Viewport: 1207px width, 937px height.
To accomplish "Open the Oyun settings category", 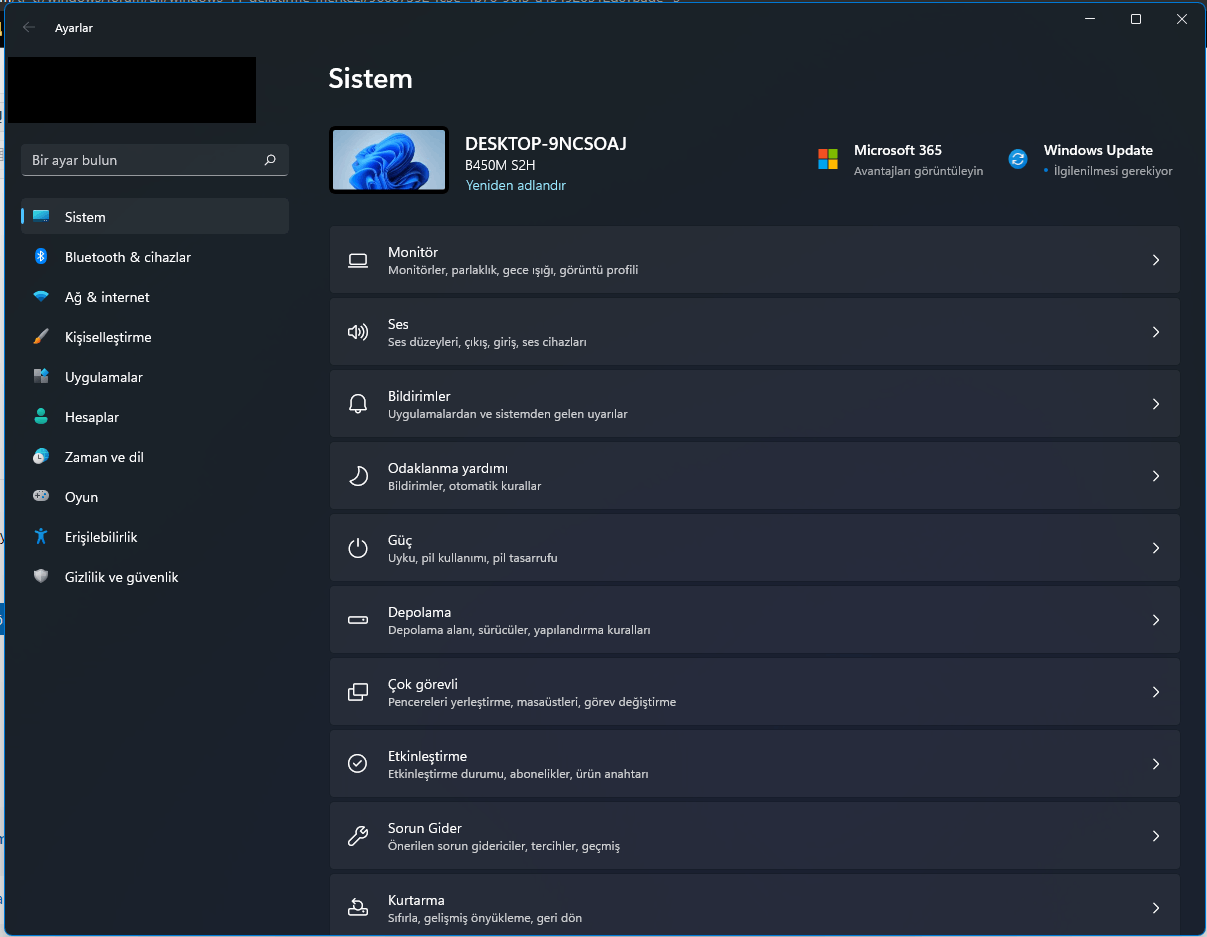I will pyautogui.click(x=155, y=497).
